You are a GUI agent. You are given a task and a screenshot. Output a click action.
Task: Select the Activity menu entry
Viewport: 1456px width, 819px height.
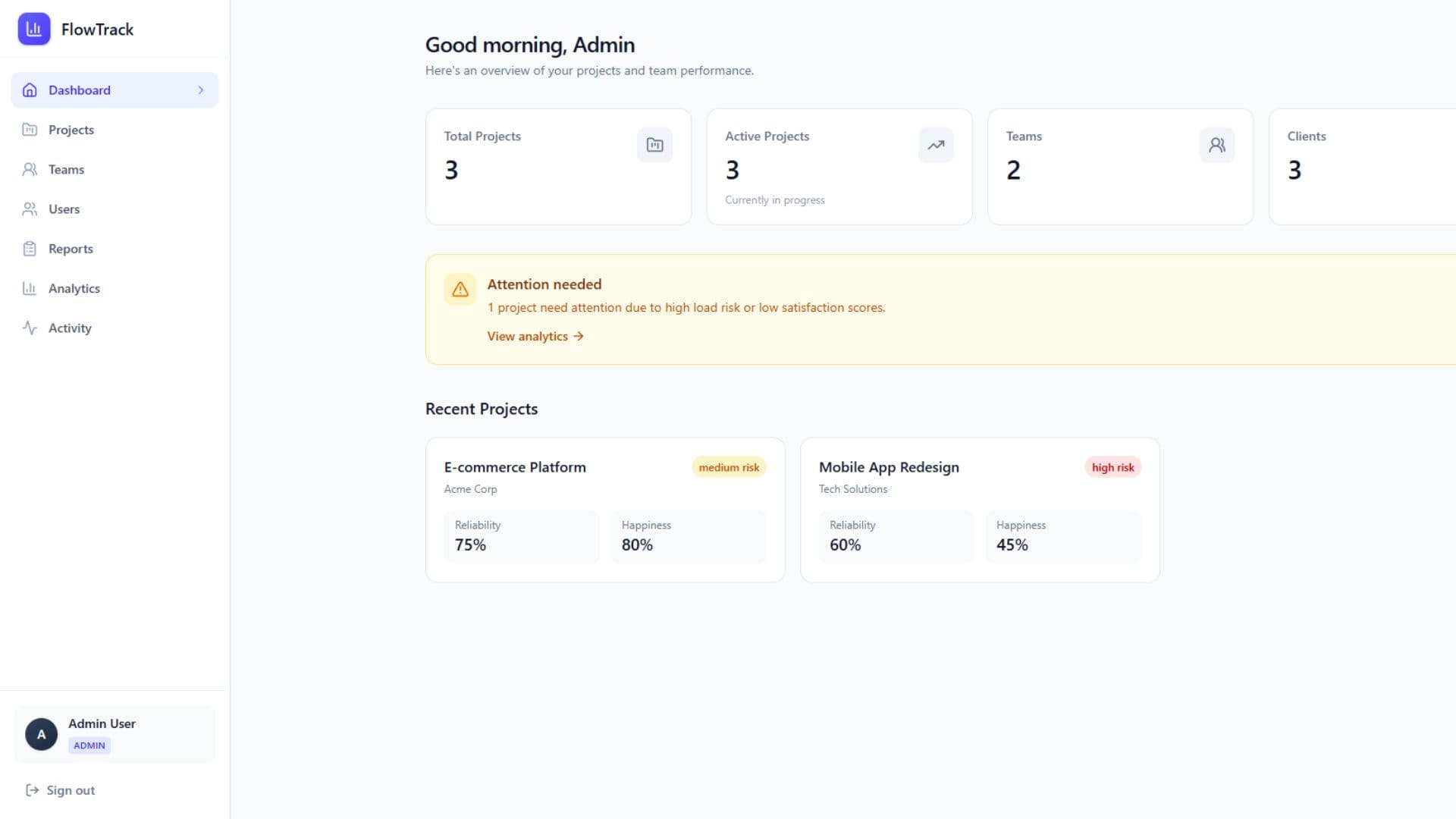(115, 328)
